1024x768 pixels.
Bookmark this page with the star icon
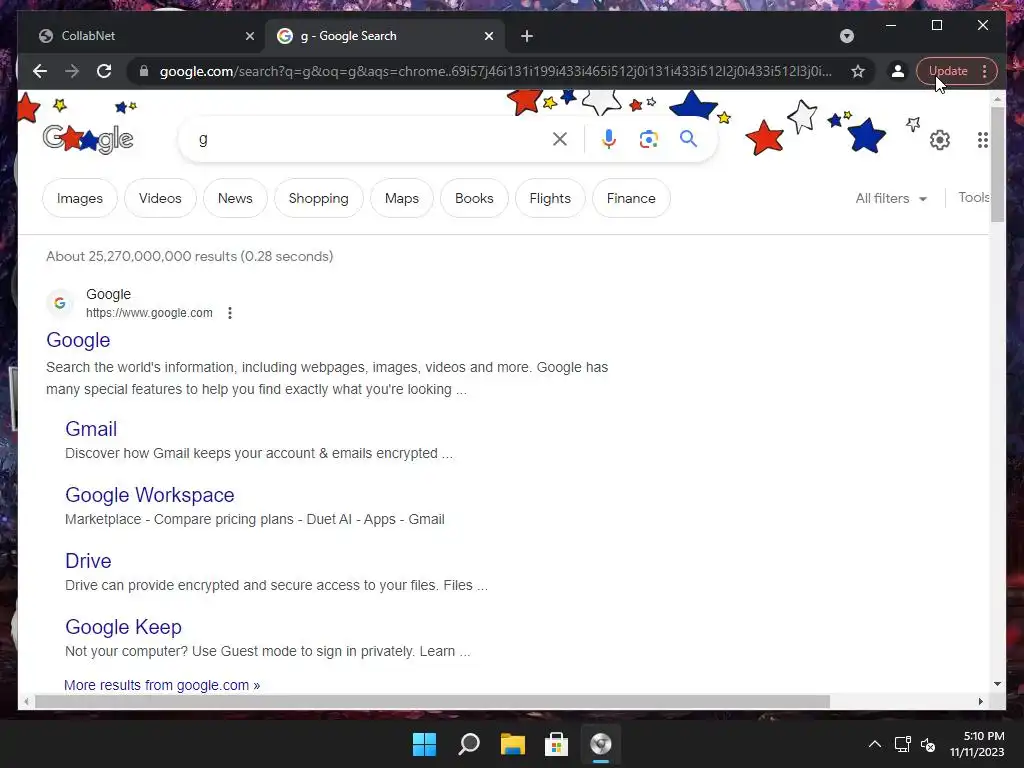[x=858, y=71]
